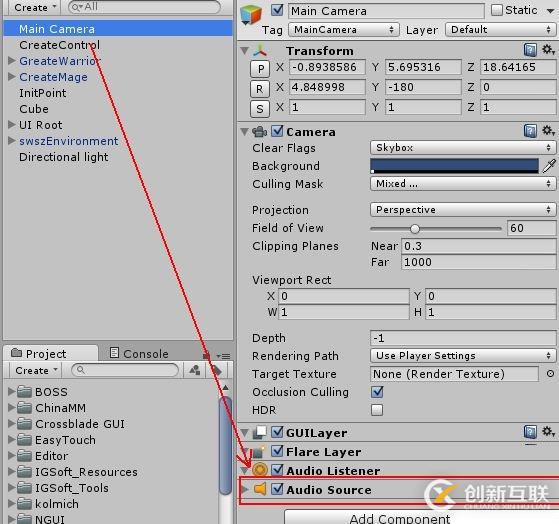Click the Main Camera name field
The height and width of the screenshot is (524, 559).
coord(386,11)
